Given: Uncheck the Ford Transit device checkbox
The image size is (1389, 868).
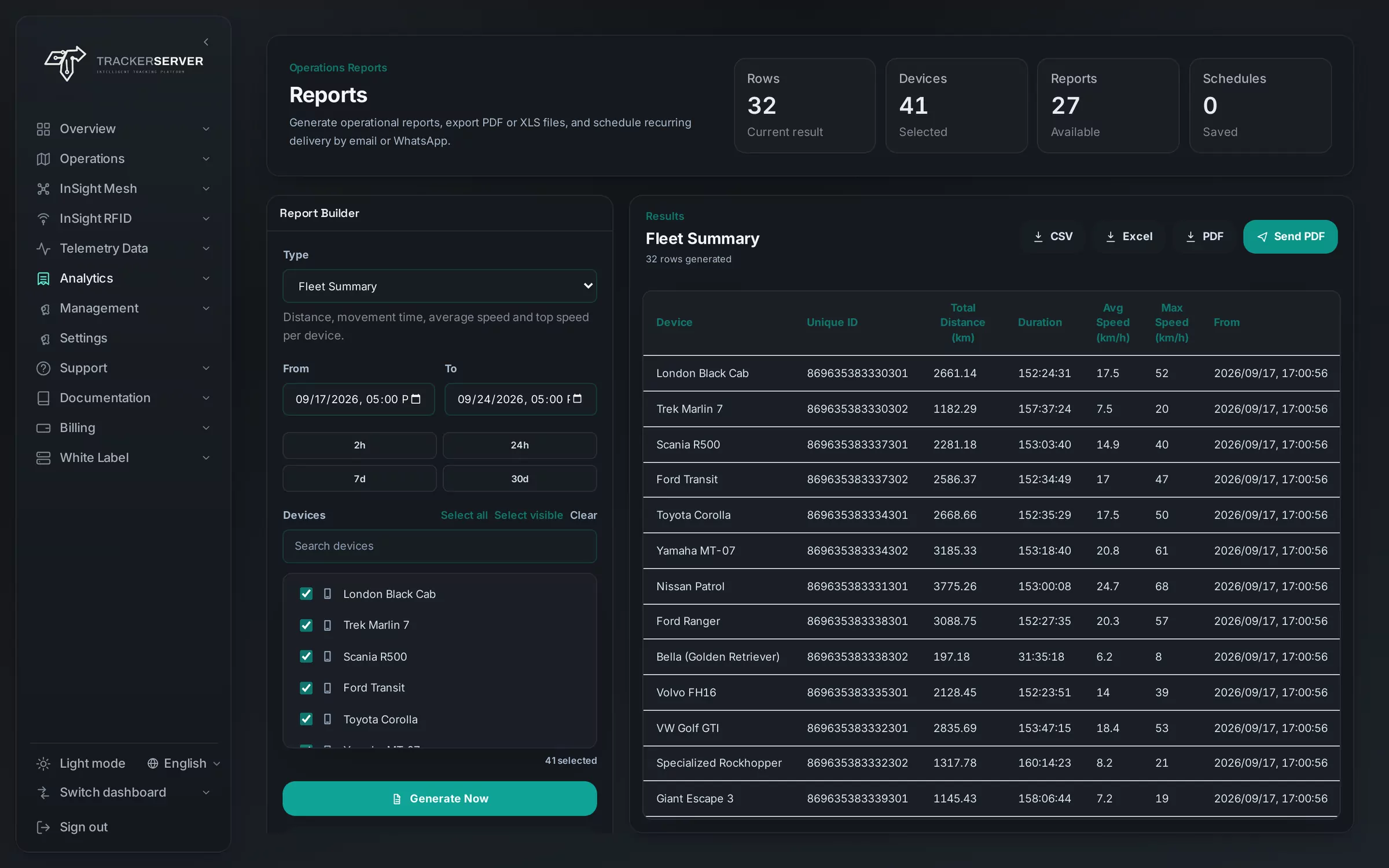Looking at the screenshot, I should (306, 687).
